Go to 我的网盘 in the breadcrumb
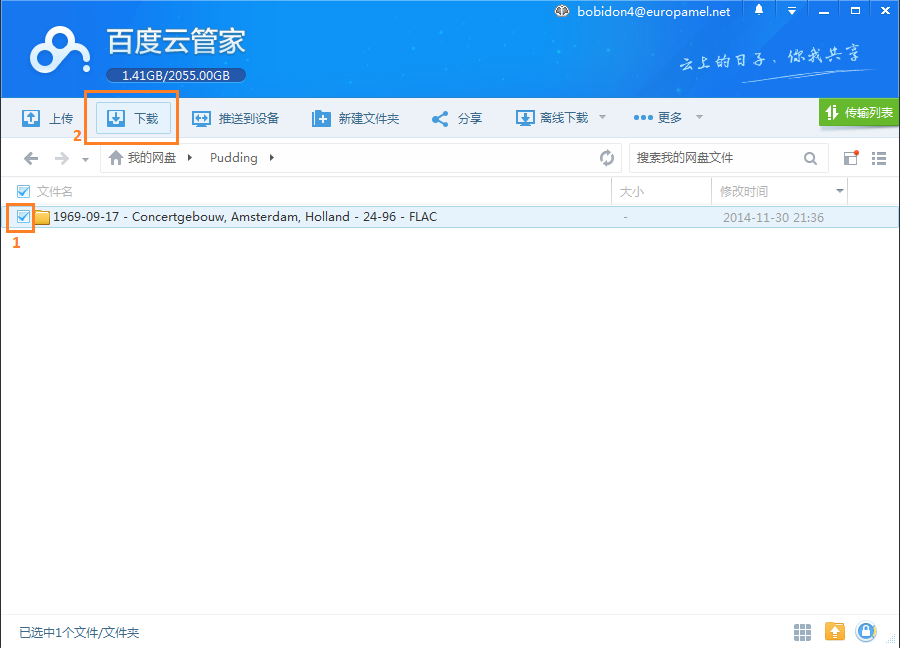900x648 pixels. tap(150, 158)
